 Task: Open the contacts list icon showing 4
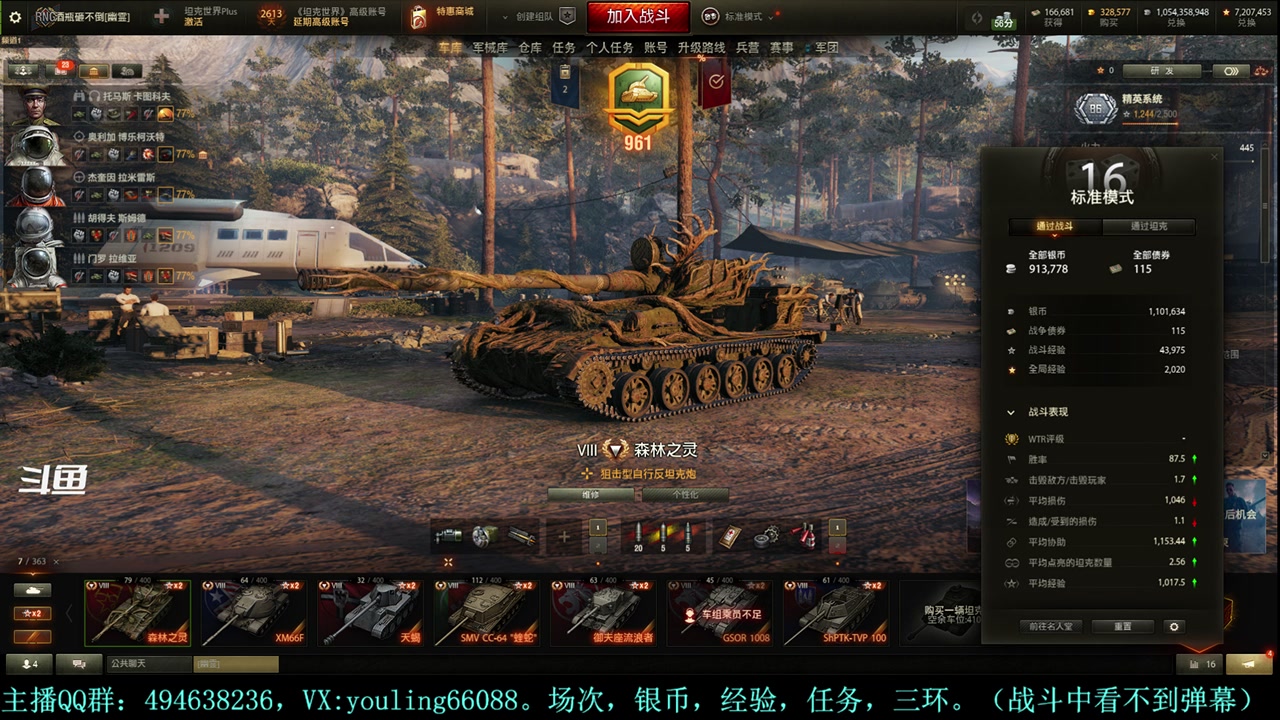tap(29, 664)
